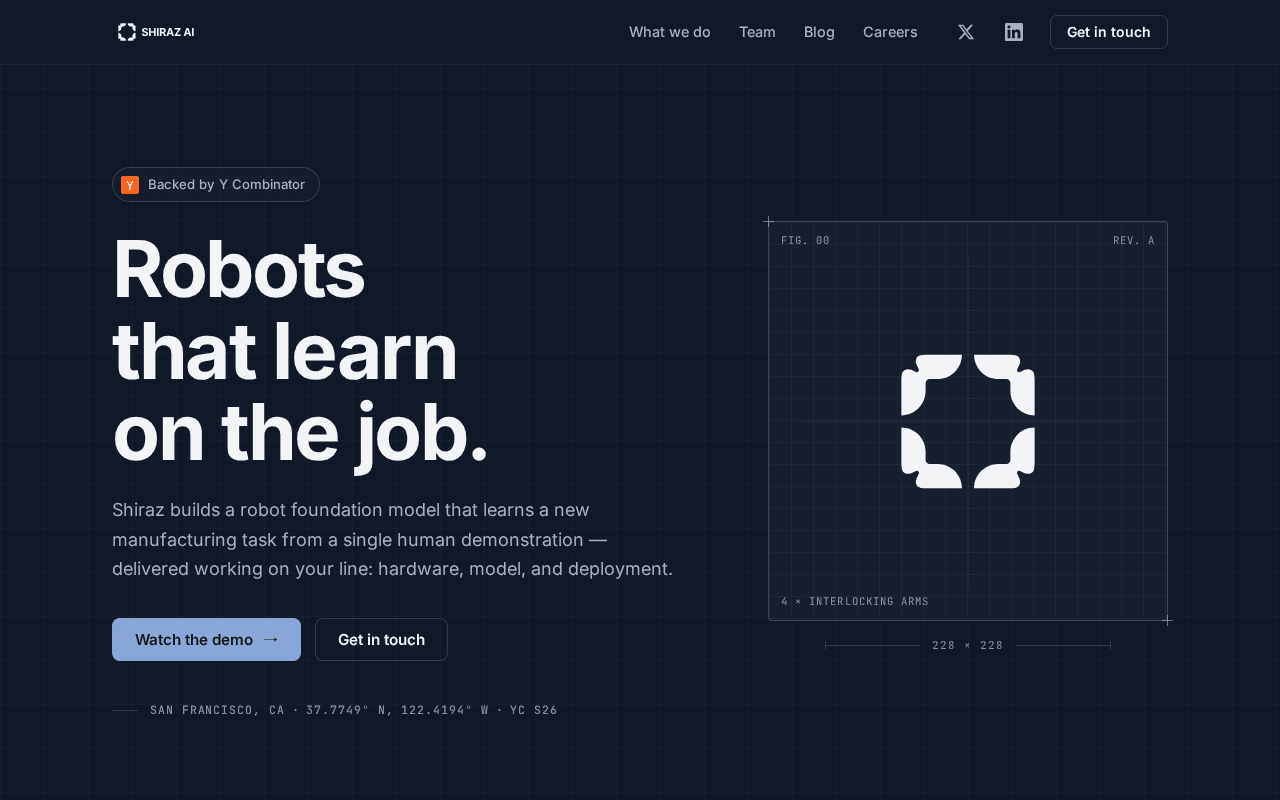
Task: Click the Backed by Y Combinator badge text
Action: [x=226, y=185]
